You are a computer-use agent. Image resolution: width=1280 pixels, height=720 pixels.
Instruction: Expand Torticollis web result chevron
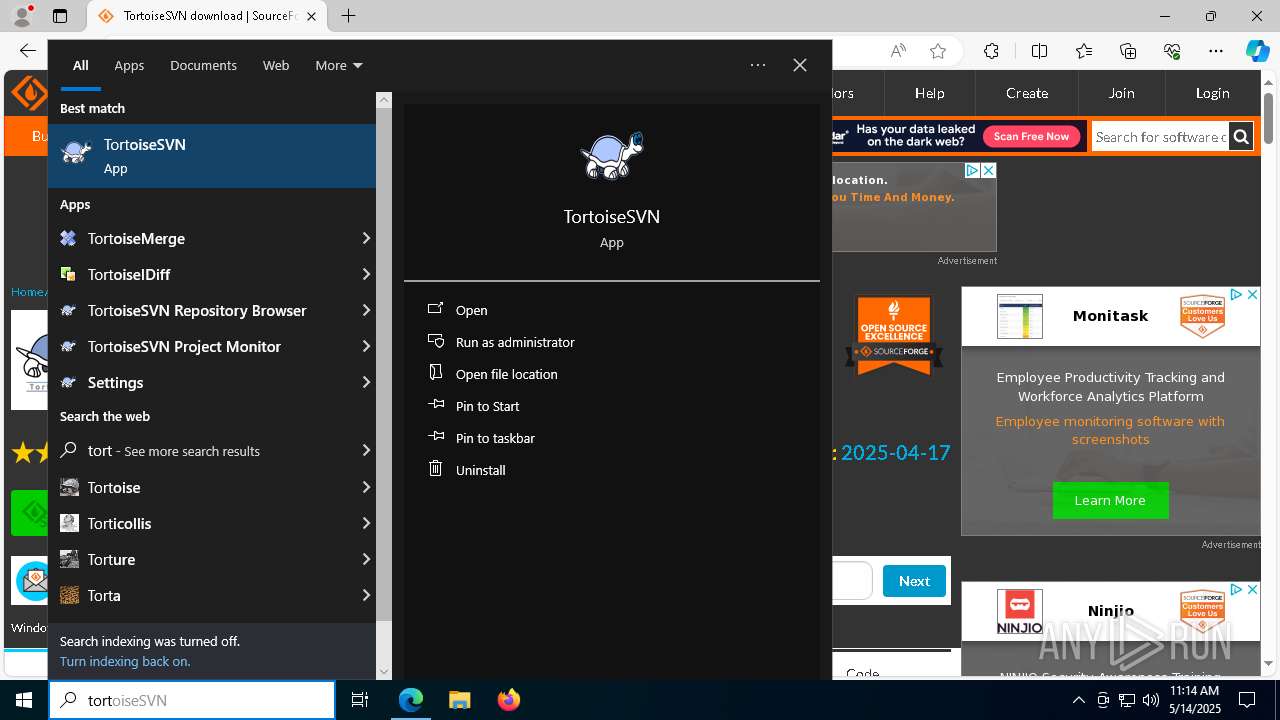coord(366,523)
